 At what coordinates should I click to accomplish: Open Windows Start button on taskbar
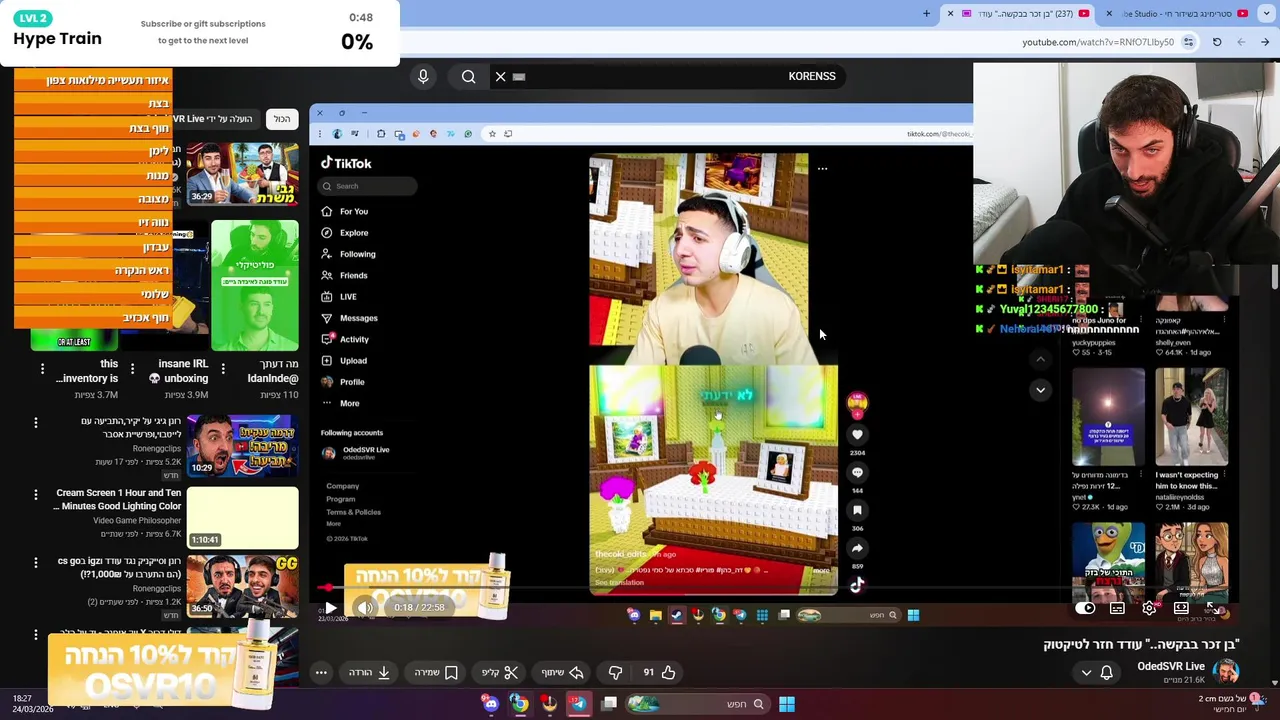point(786,704)
